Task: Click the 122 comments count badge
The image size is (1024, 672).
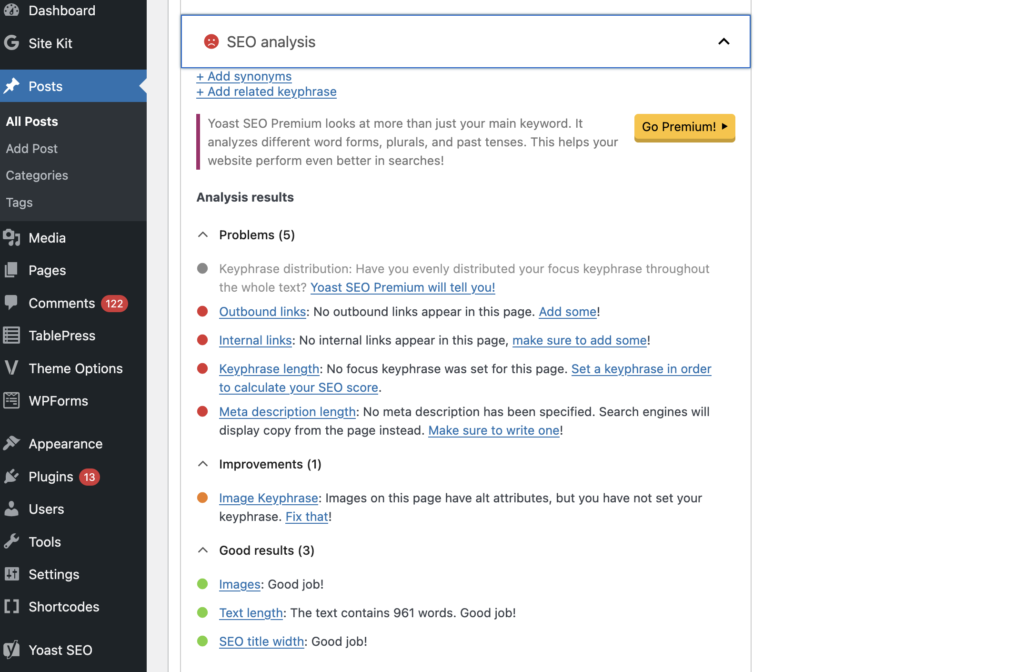Action: coord(114,304)
